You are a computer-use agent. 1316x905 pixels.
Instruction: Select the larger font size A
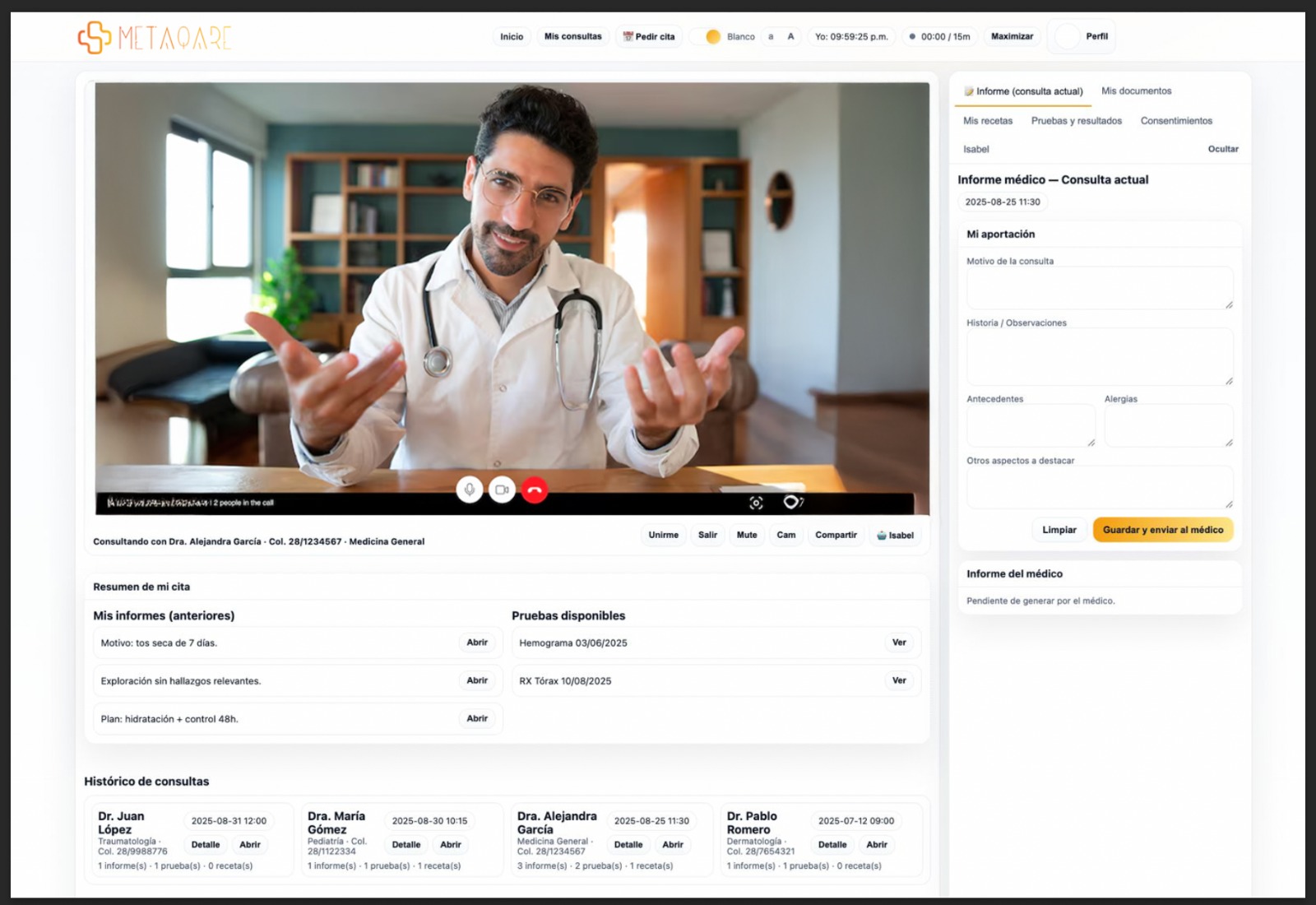790,37
